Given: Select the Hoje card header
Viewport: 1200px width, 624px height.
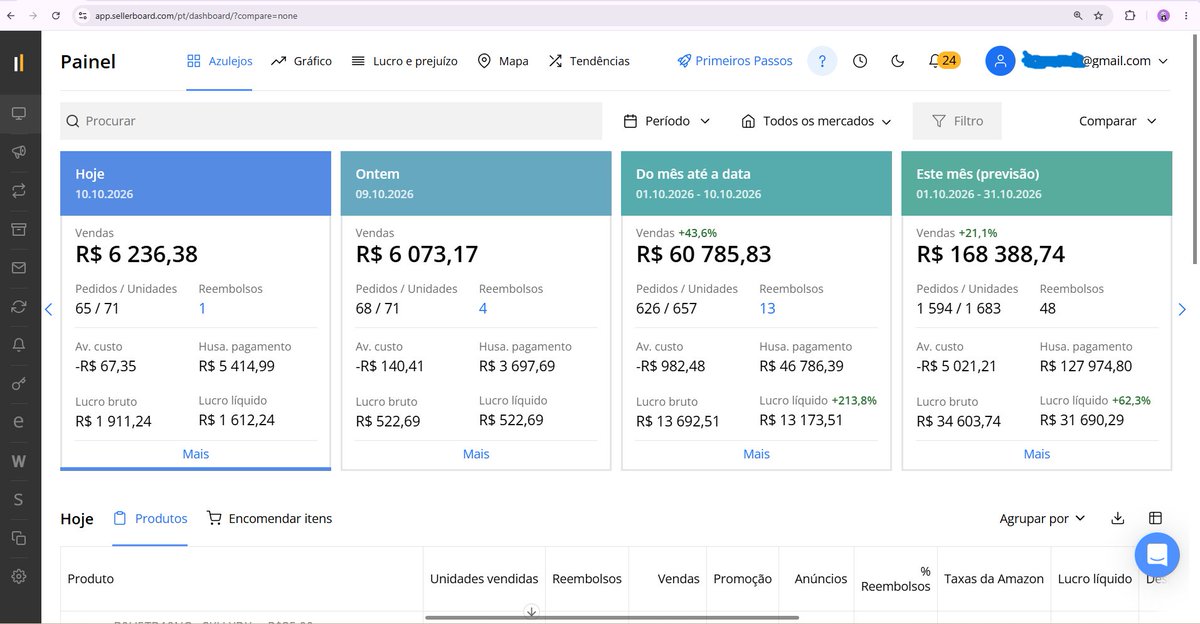Looking at the screenshot, I should click(196, 183).
